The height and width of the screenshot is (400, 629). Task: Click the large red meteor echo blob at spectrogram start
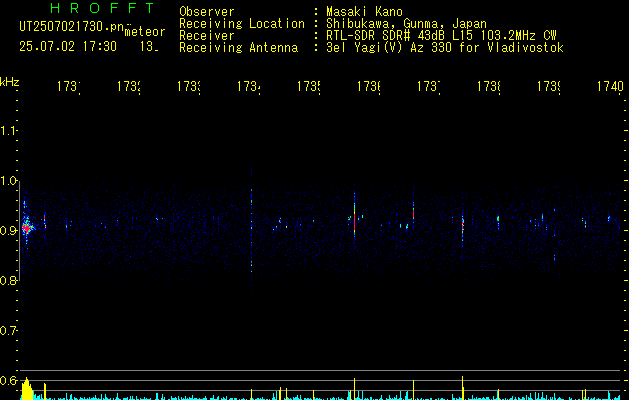point(26,227)
